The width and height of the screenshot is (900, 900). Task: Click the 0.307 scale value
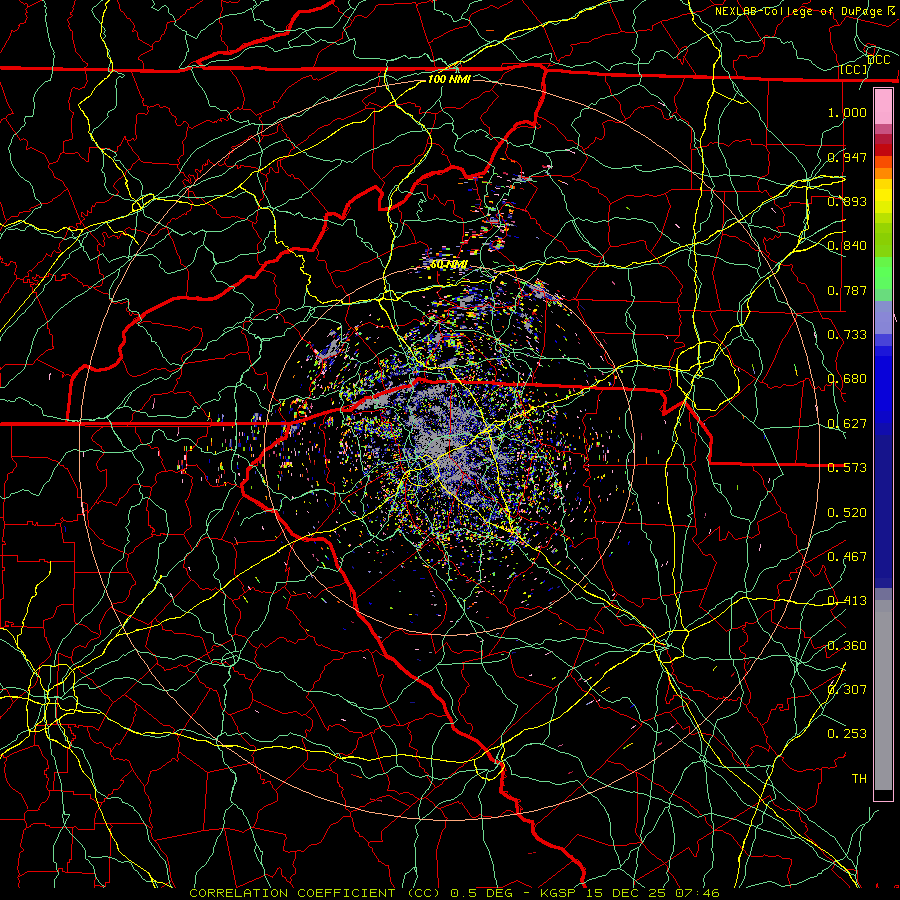point(847,690)
